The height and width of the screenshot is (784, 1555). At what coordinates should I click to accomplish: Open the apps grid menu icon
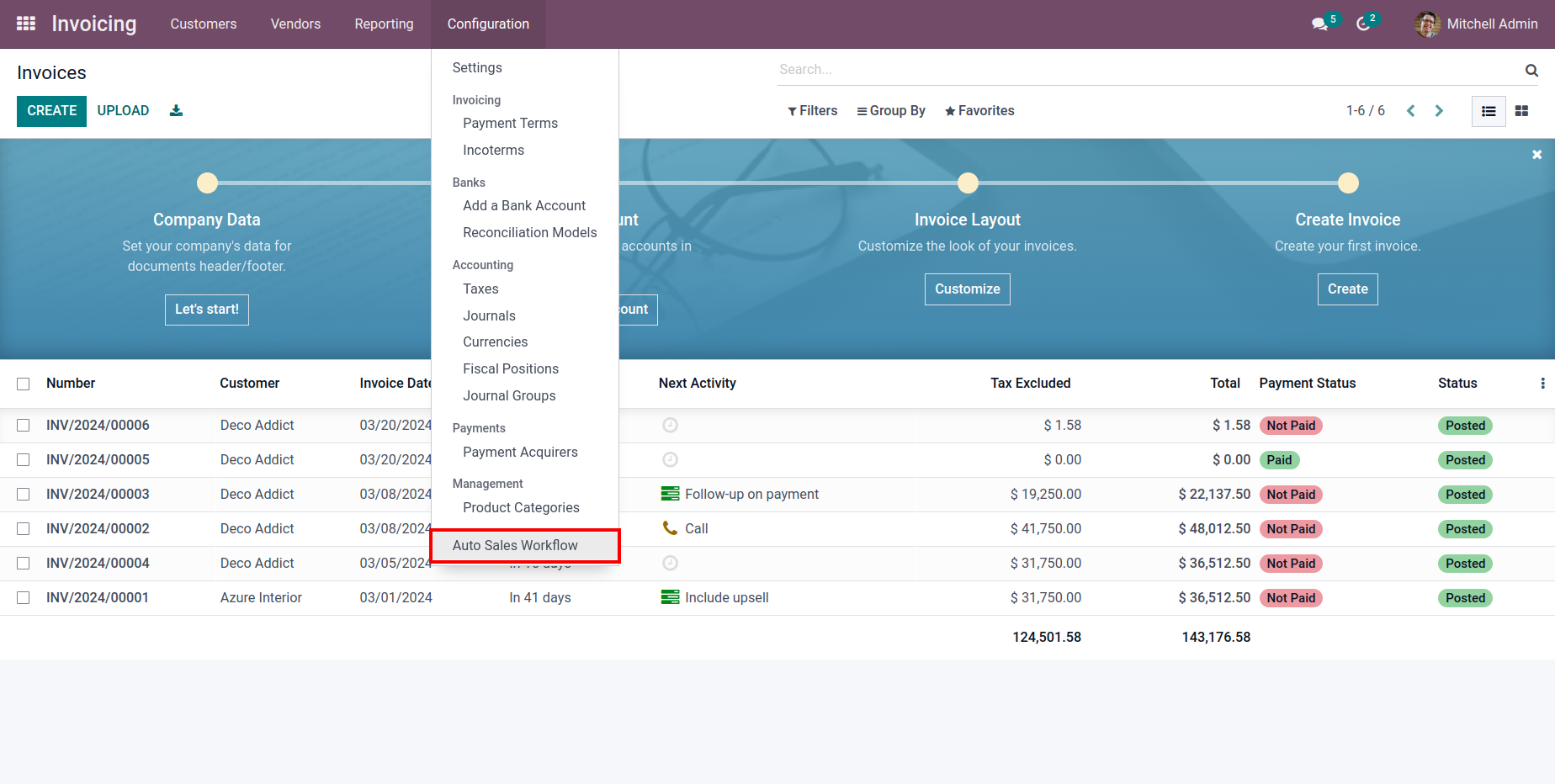coord(26,24)
